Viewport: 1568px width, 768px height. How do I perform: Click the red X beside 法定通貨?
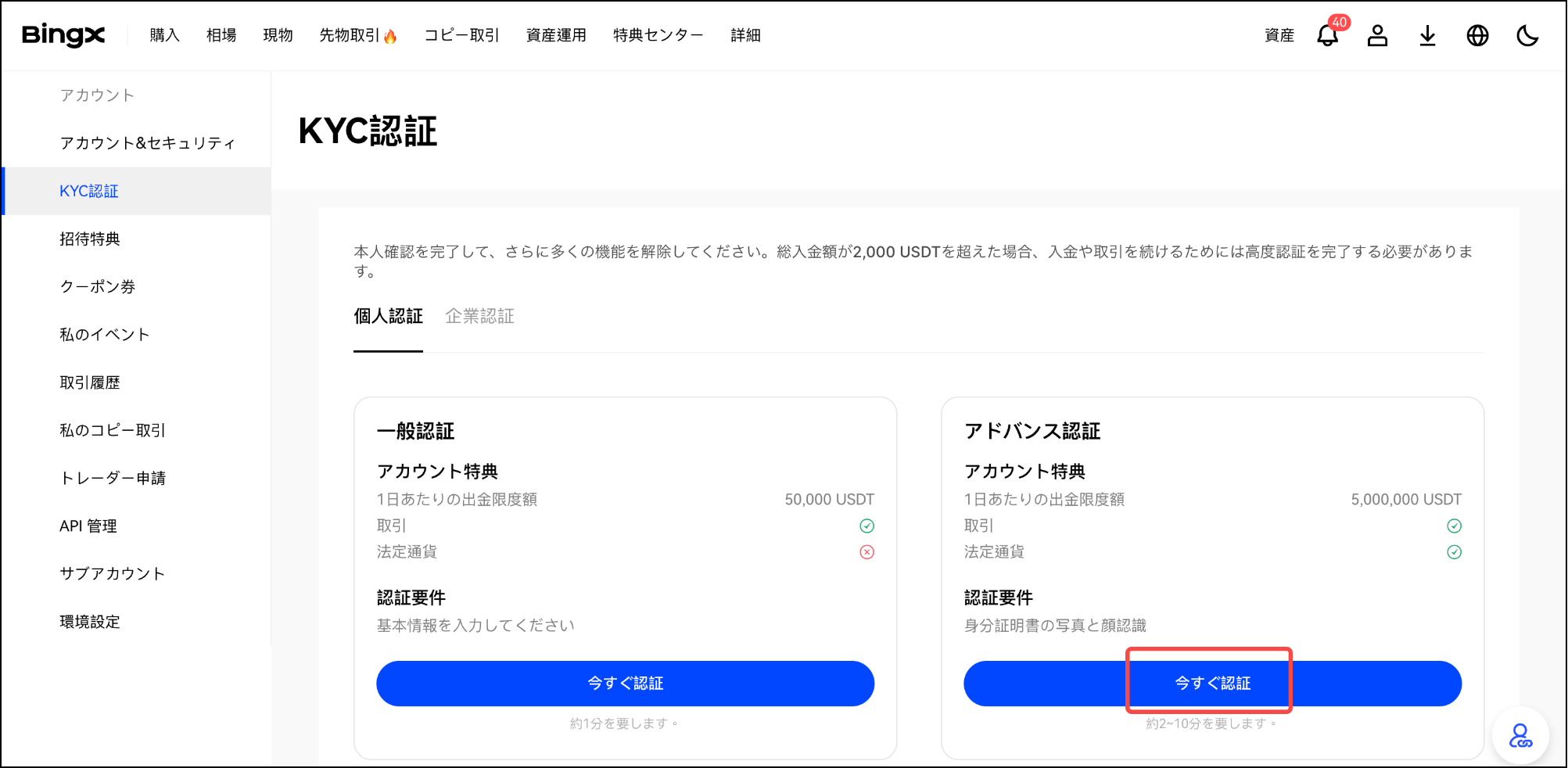click(867, 552)
